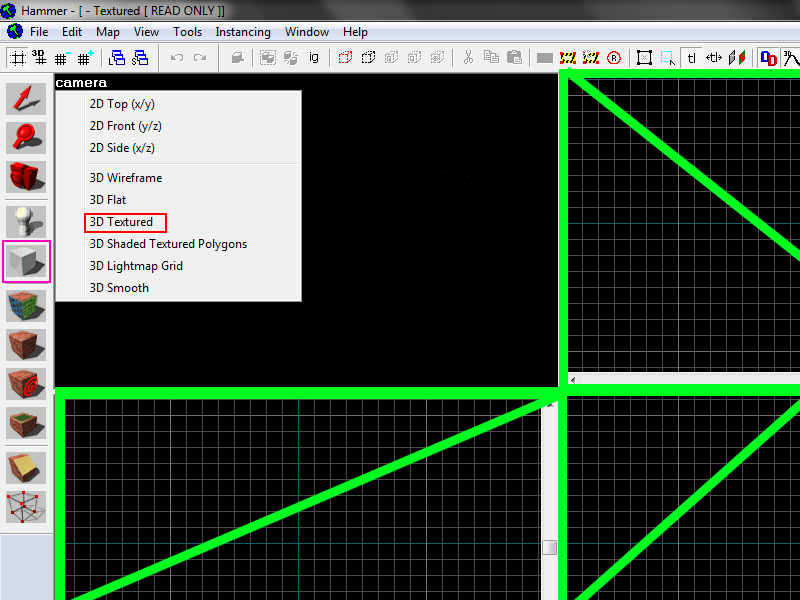Click Load Window State icon
Screen dimensions: 800x600
pyautogui.click(x=117, y=58)
